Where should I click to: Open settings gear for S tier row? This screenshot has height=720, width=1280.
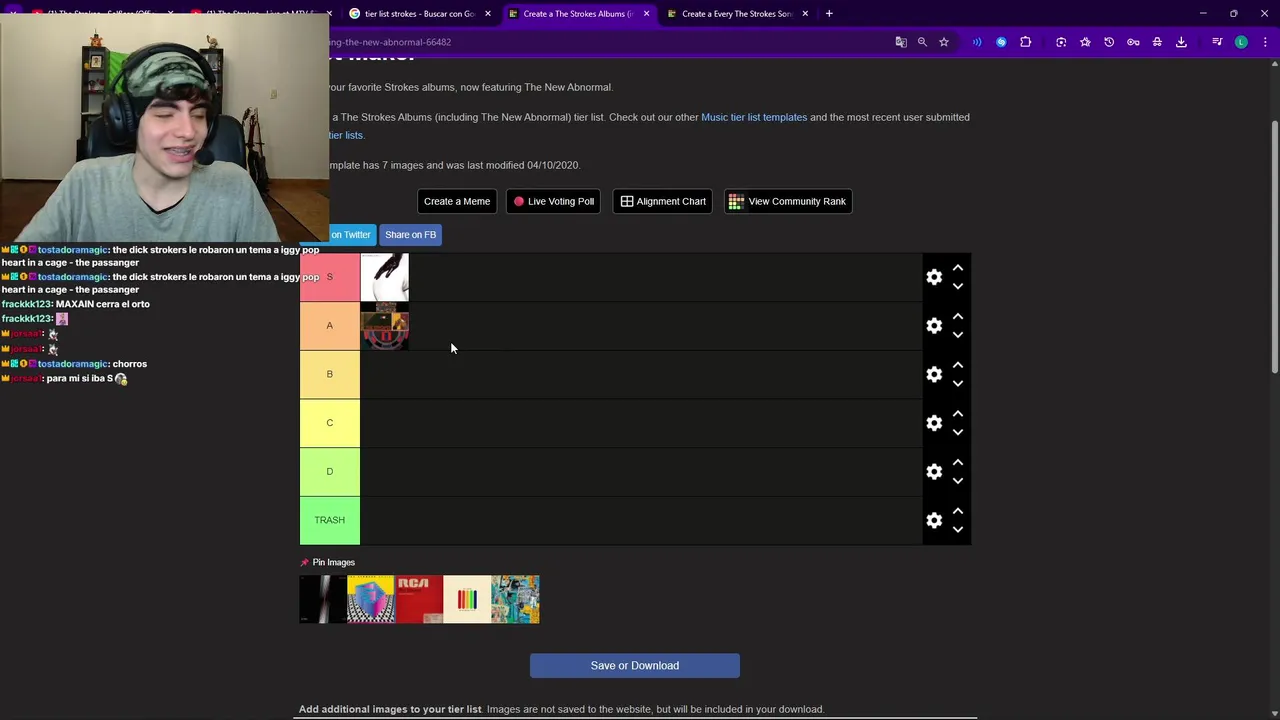934,277
